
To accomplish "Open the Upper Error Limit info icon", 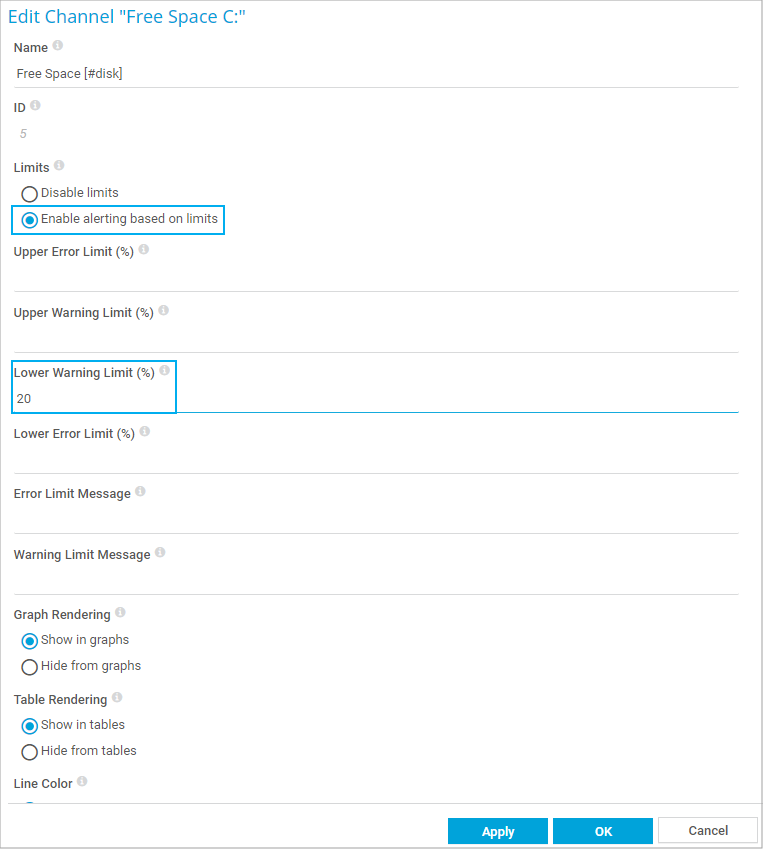I will [x=144, y=250].
